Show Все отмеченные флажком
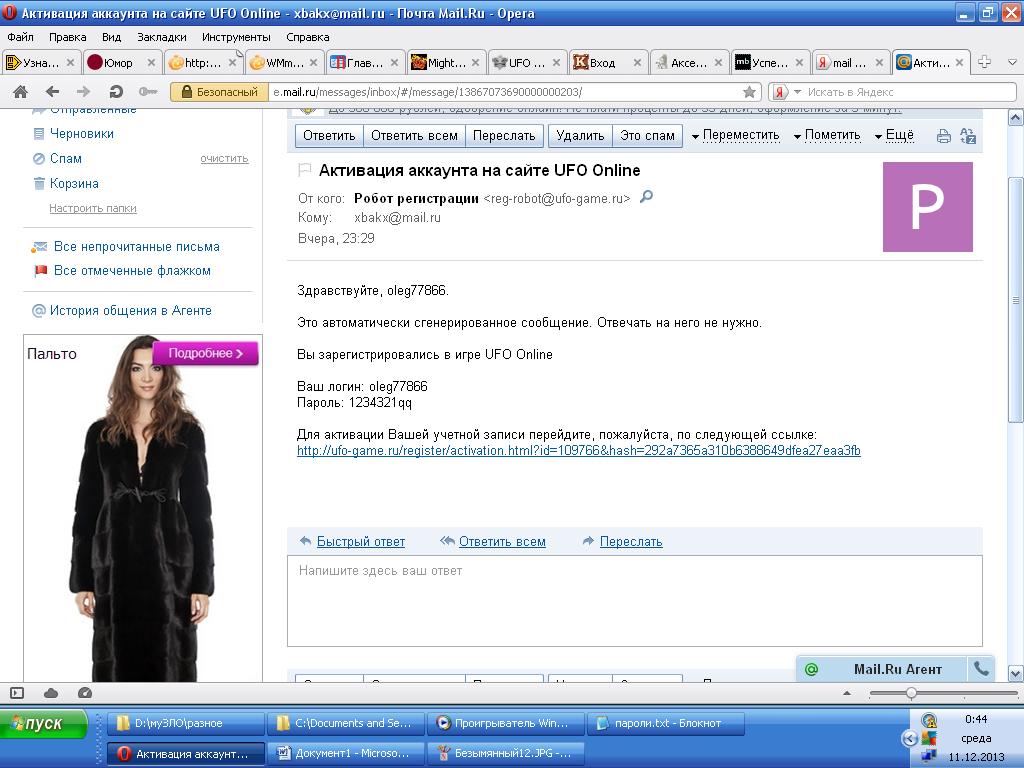Viewport: 1024px width, 768px height. (132, 270)
